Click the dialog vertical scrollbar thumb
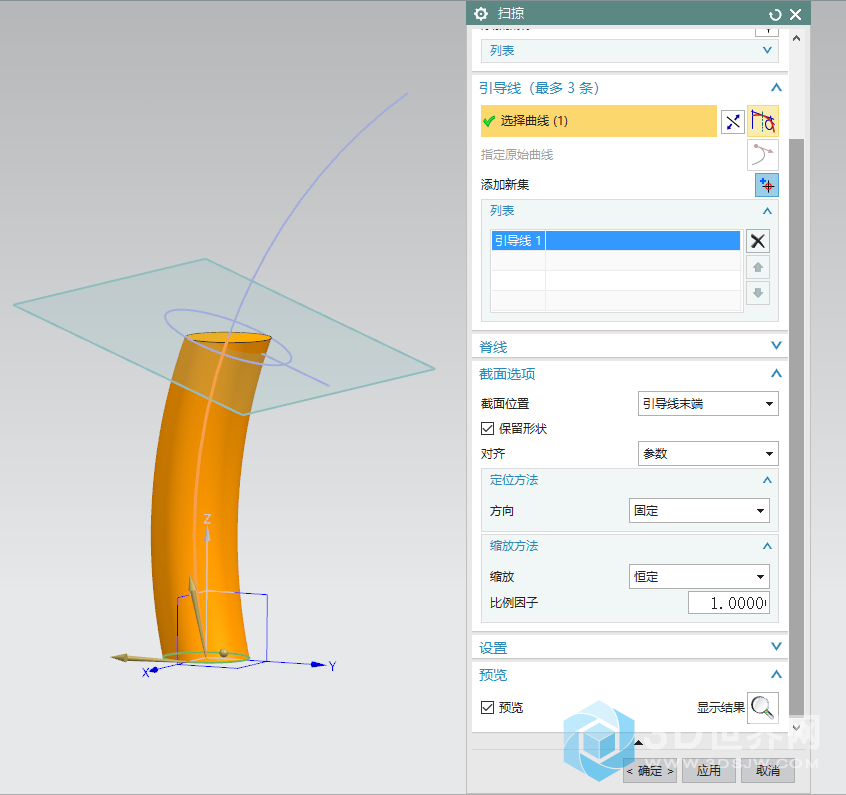 click(x=796, y=426)
